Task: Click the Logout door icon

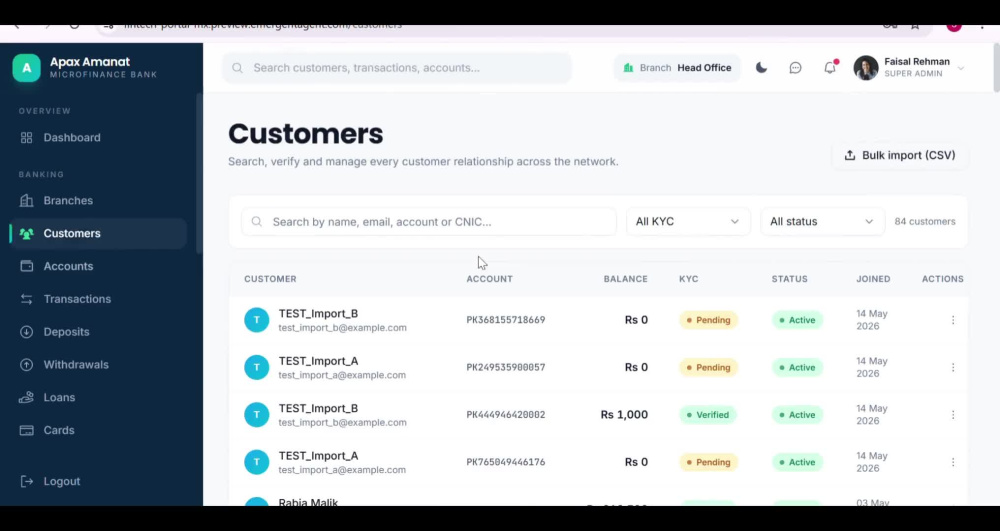Action: point(26,481)
